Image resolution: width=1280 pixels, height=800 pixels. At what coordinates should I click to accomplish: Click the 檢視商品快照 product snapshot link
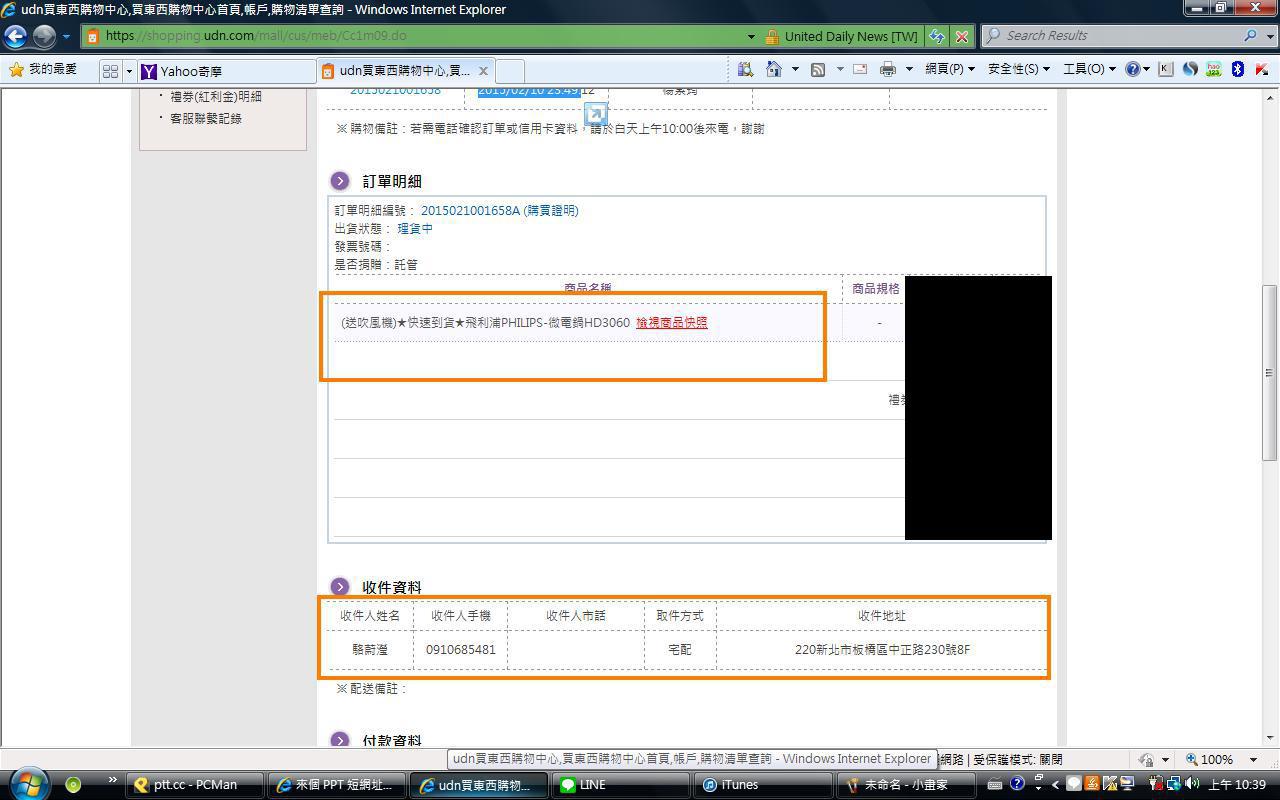pyautogui.click(x=671, y=323)
